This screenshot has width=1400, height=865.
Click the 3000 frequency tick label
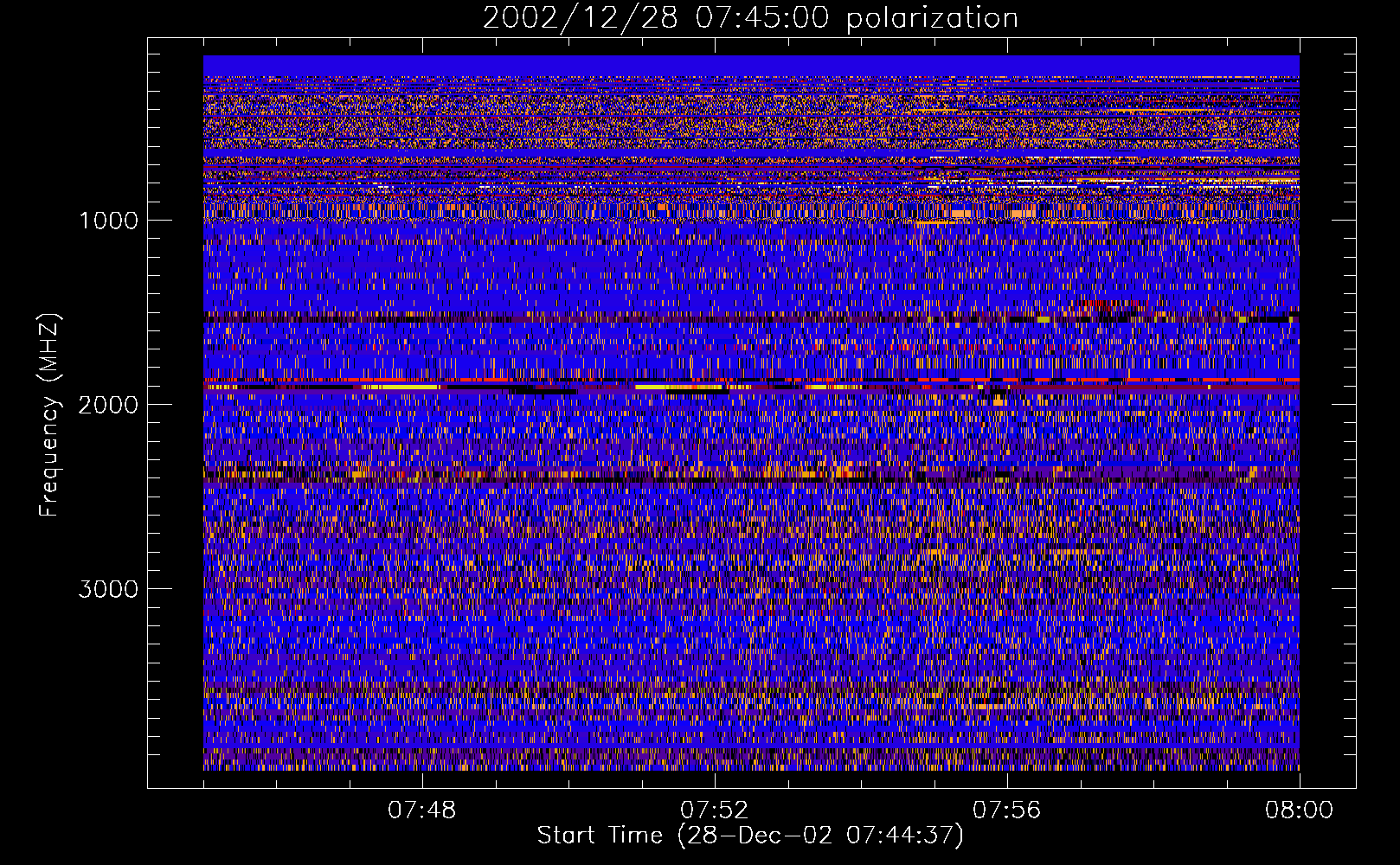[x=108, y=589]
